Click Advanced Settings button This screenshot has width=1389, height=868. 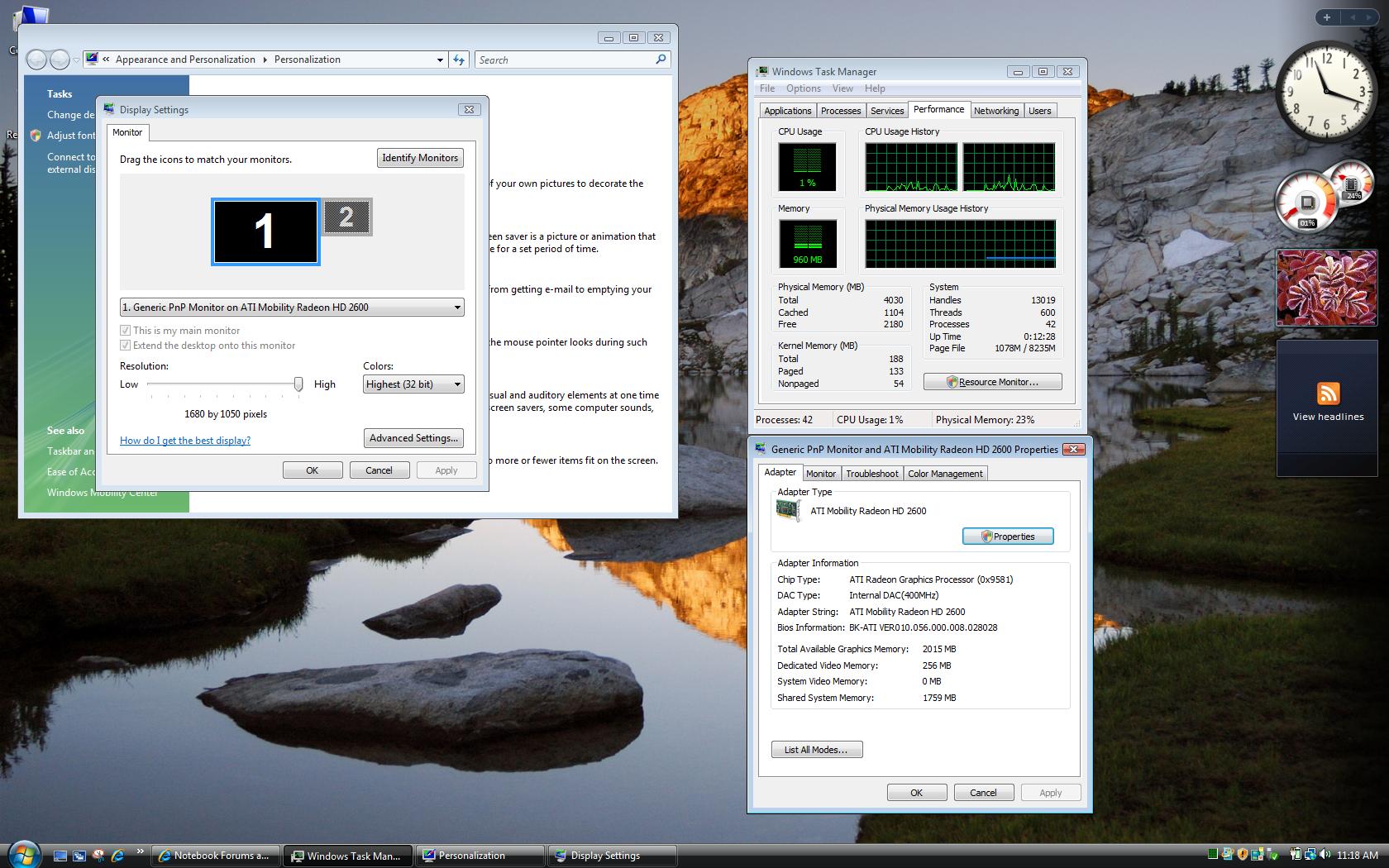tap(413, 438)
